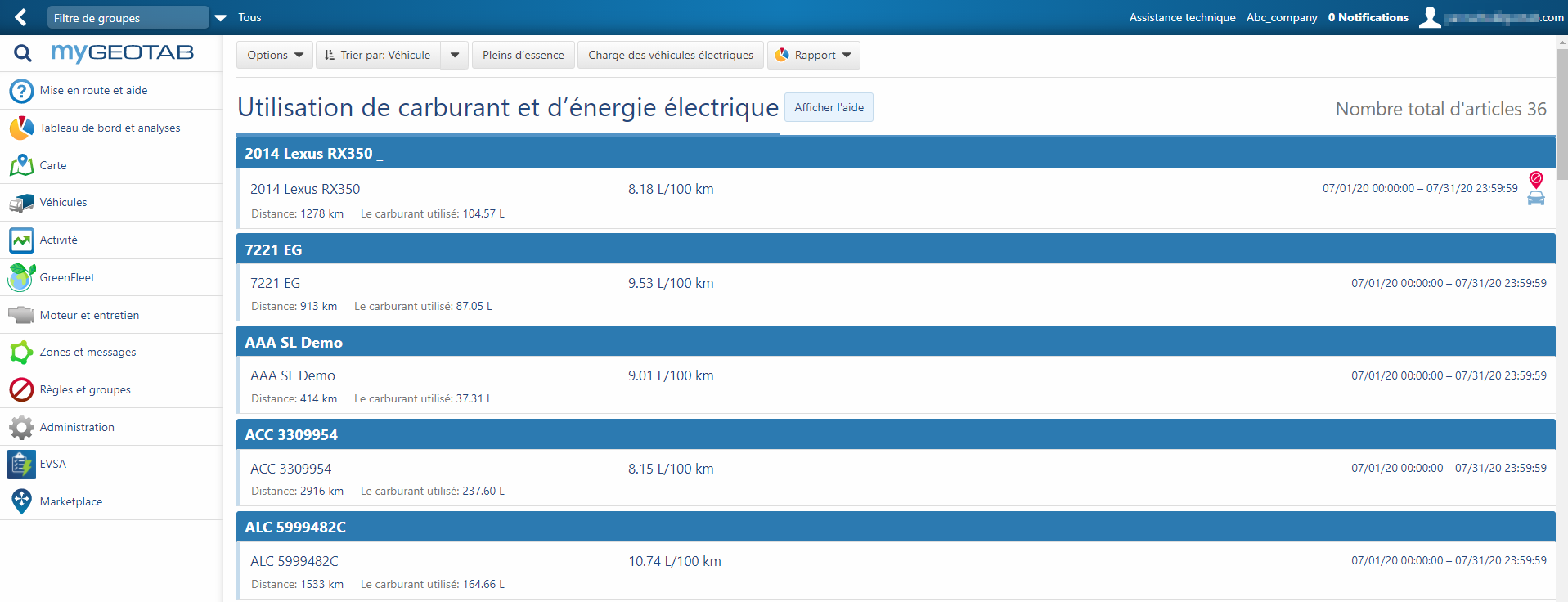Click the Marketplace pin icon
1568x602 pixels.
click(21, 501)
